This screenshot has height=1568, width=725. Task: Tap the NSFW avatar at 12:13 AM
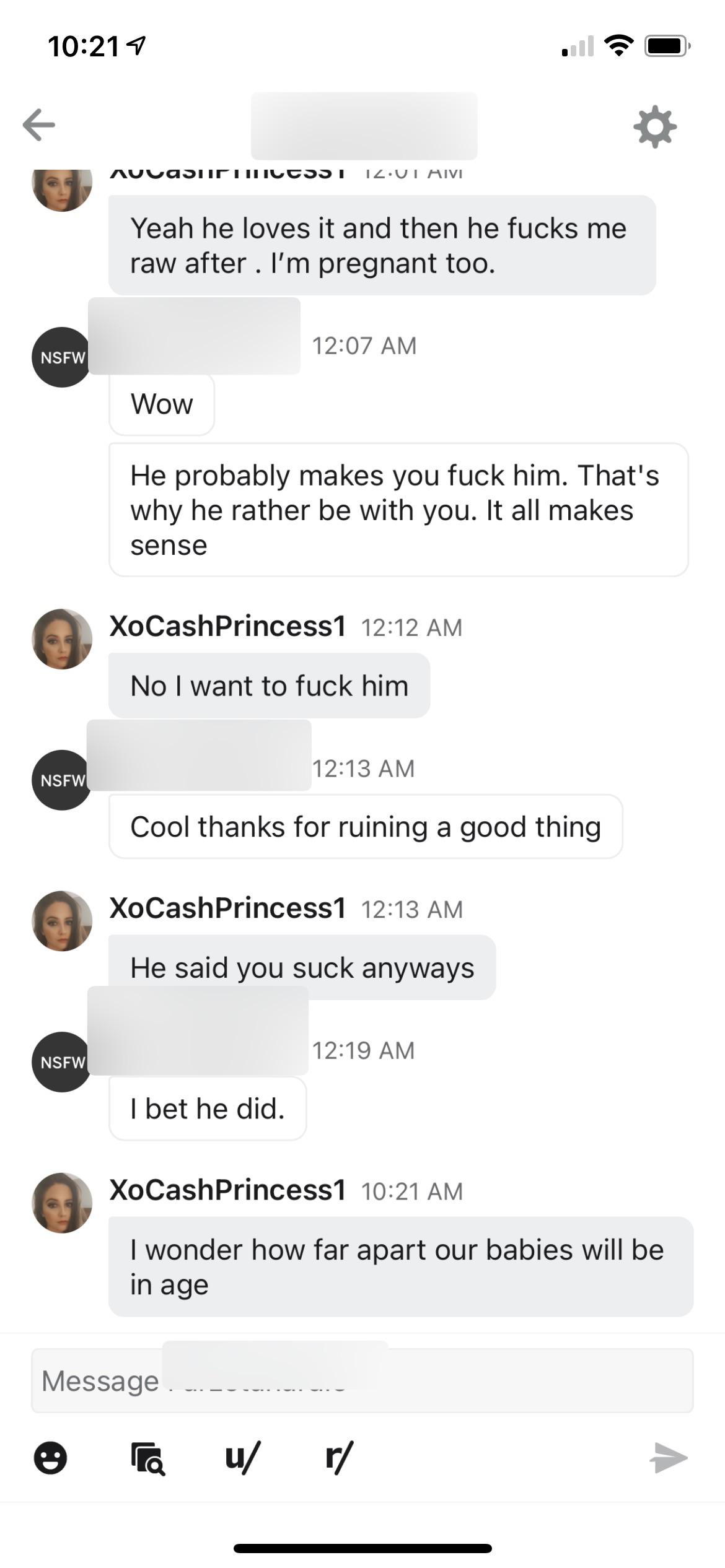61,780
